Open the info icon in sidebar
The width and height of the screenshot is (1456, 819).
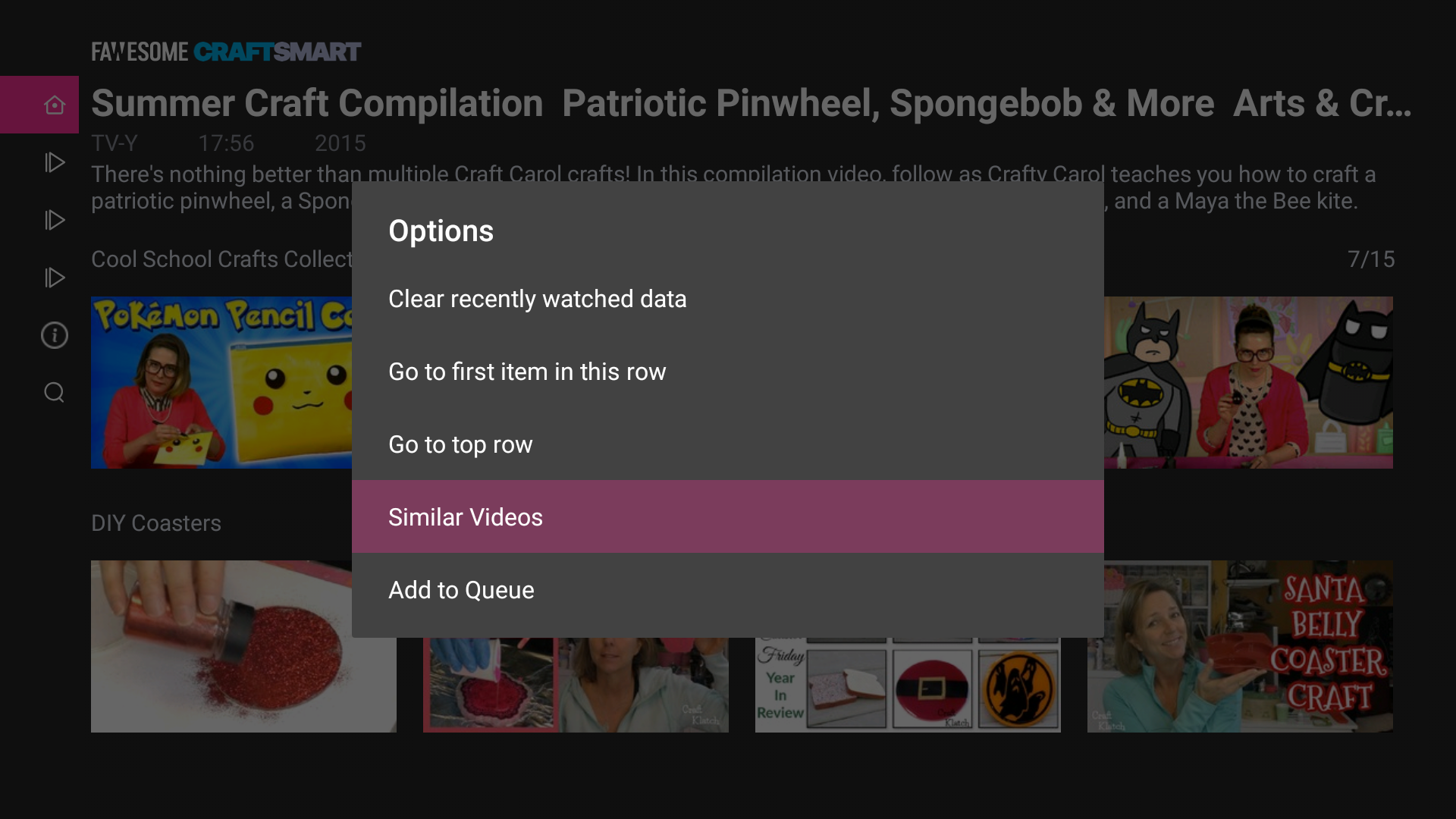54,335
